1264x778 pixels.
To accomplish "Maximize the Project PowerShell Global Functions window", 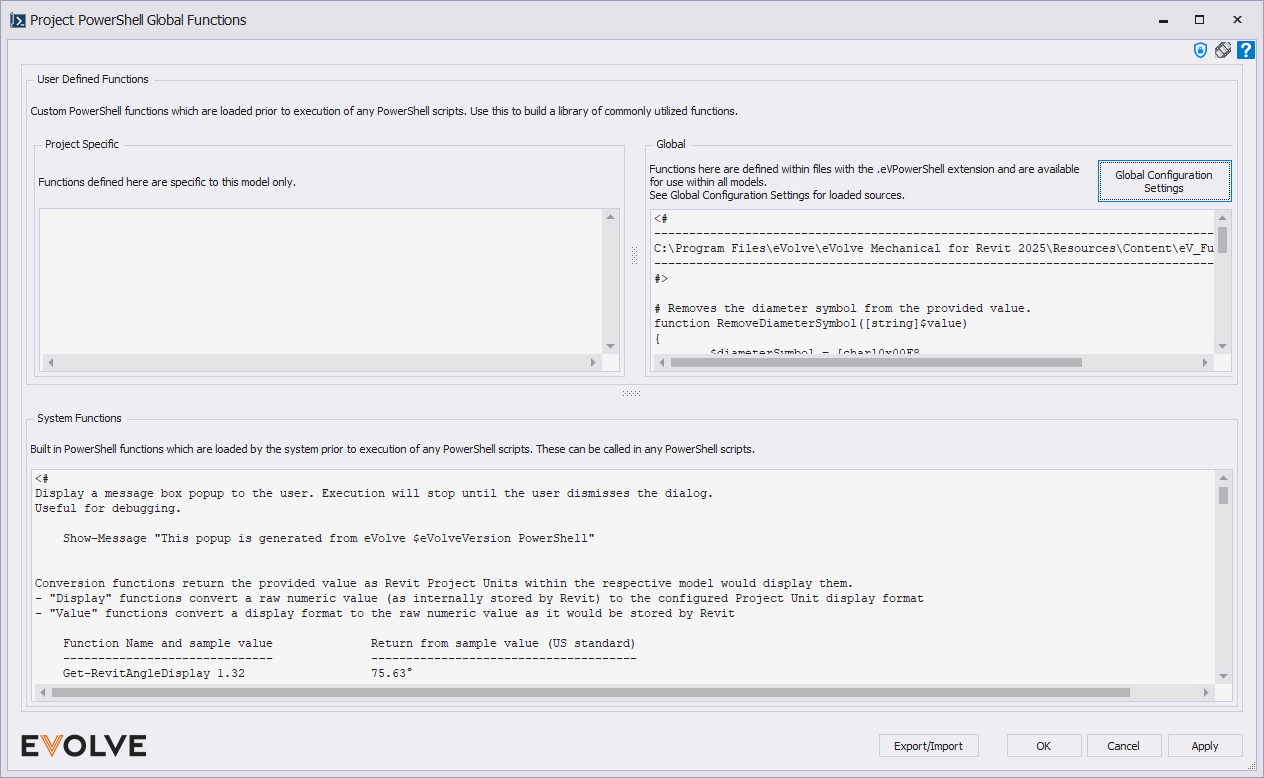I will click(1199, 20).
